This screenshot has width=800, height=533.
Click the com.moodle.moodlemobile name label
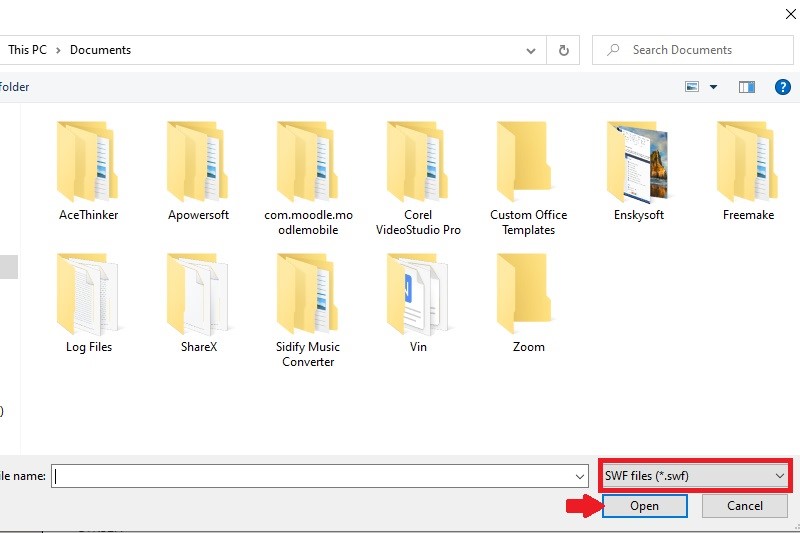(308, 222)
